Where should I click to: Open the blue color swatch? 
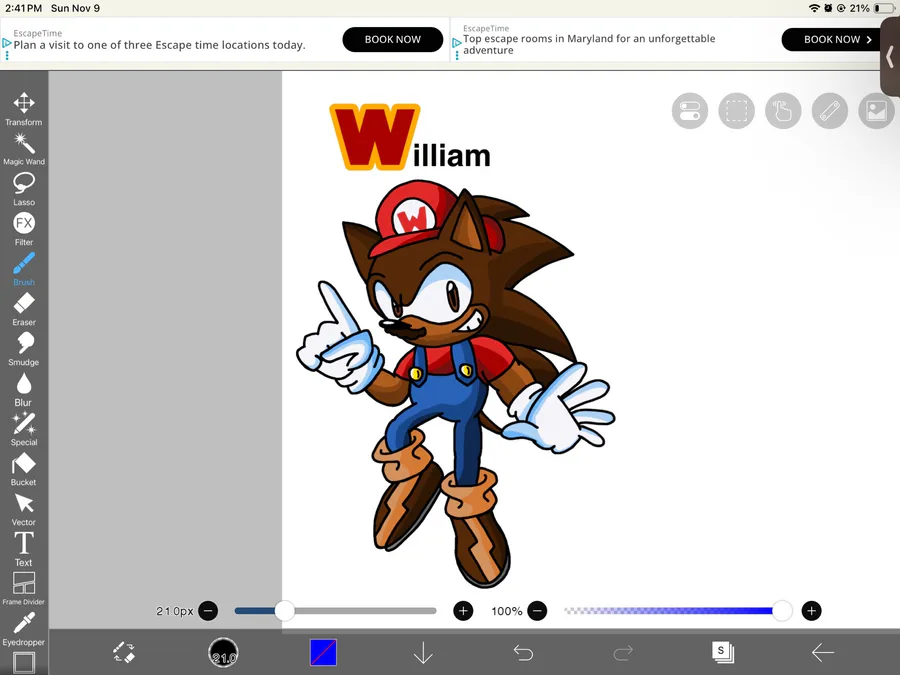click(323, 653)
